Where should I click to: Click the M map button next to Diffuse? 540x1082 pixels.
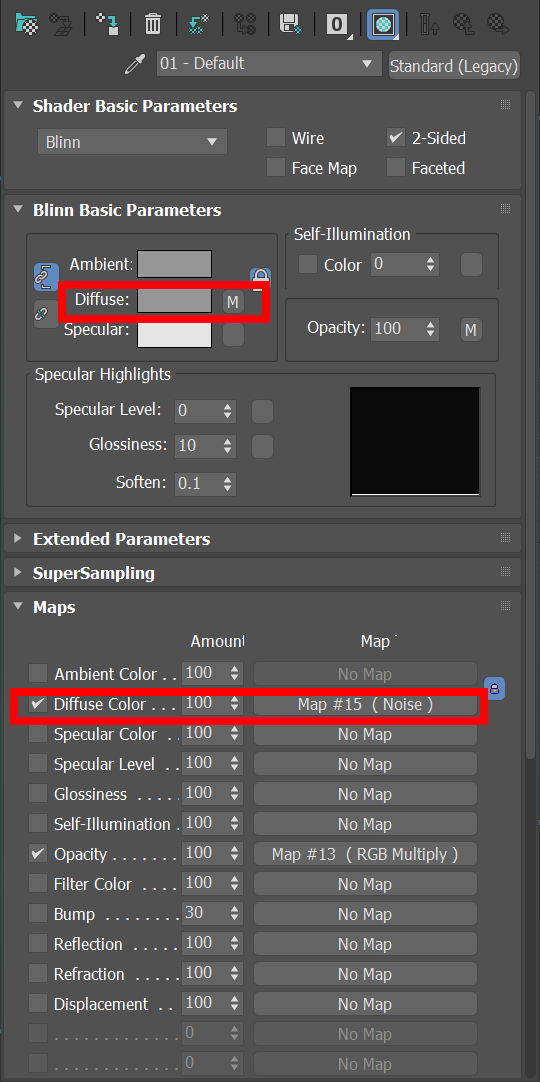pos(233,302)
